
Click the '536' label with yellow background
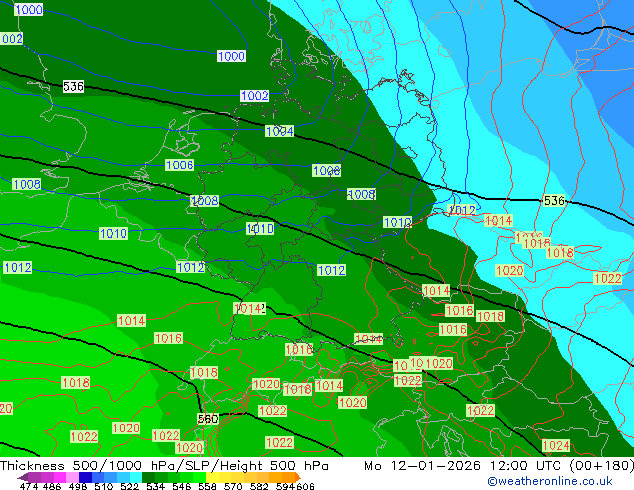554,201
